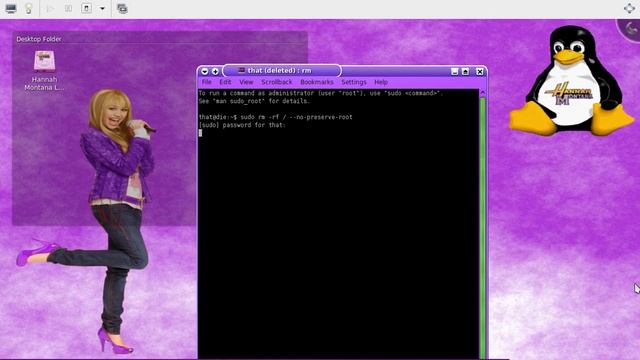The width and height of the screenshot is (640, 360).
Task: Open the Scrollback menu
Action: pyautogui.click(x=277, y=82)
